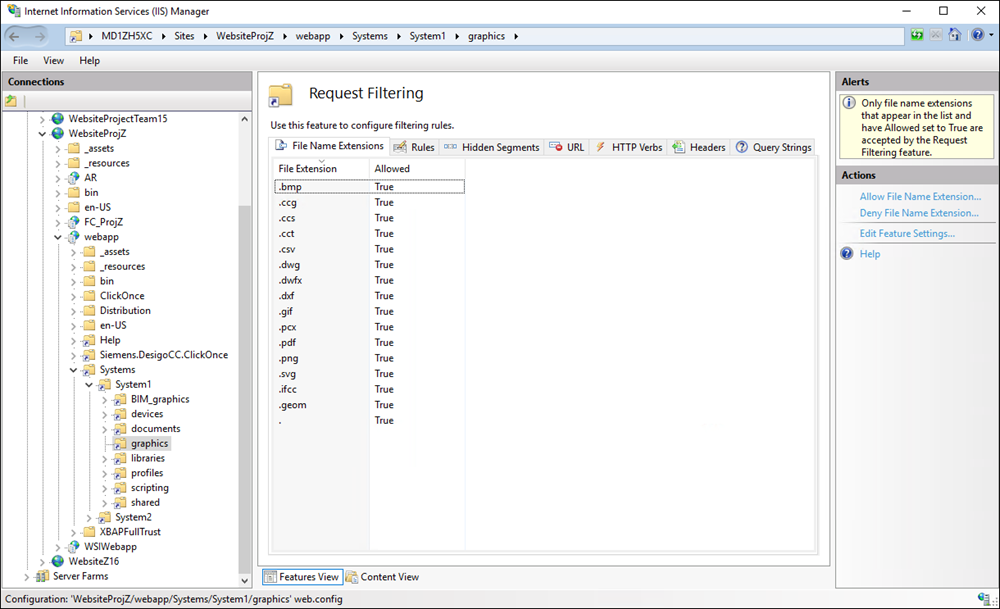Click the create connection icon in Connections panel
This screenshot has width=1000, height=609.
click(11, 101)
